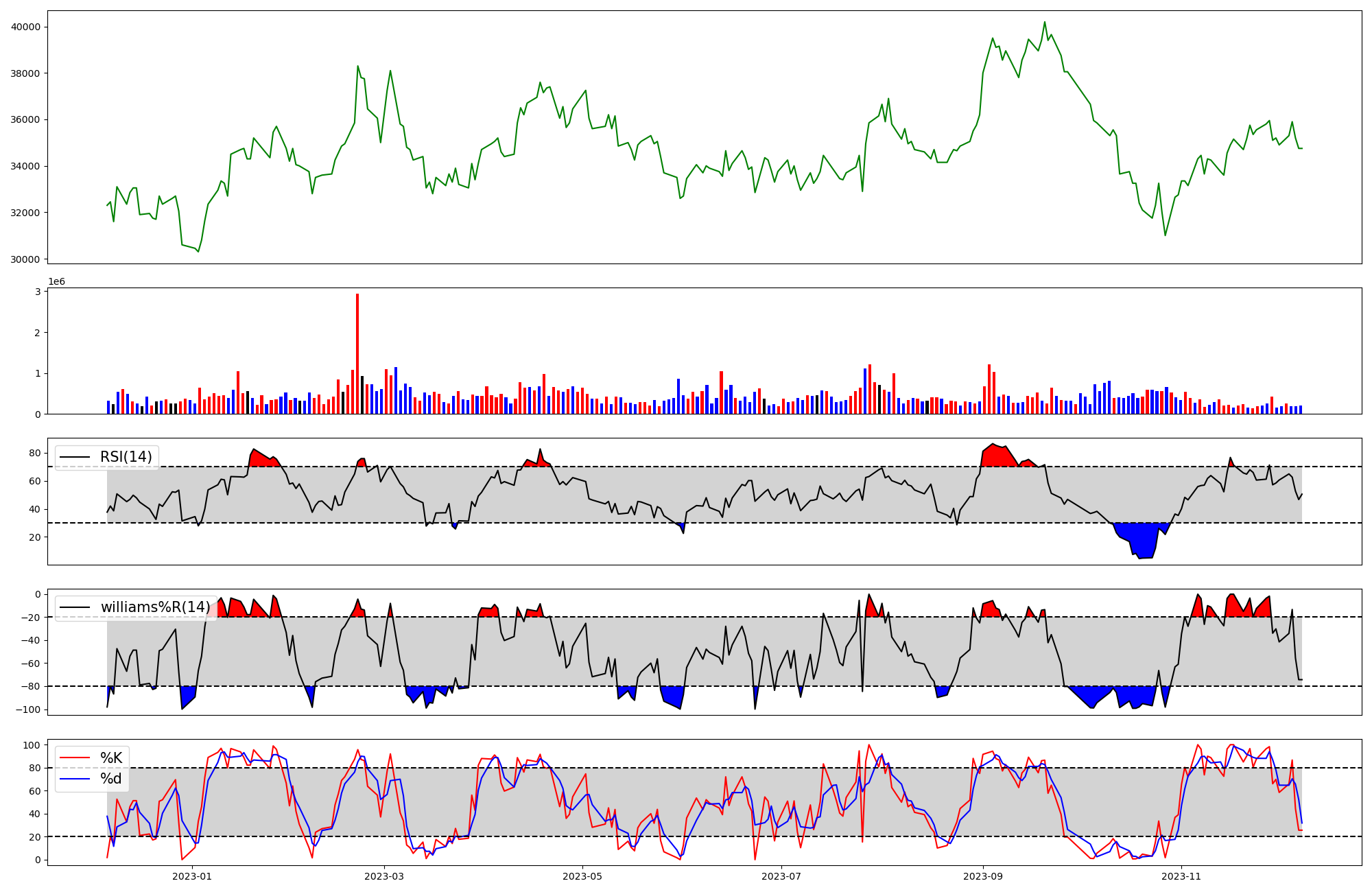
Task: Click the red %K legend line swatch
Action: pos(75,758)
